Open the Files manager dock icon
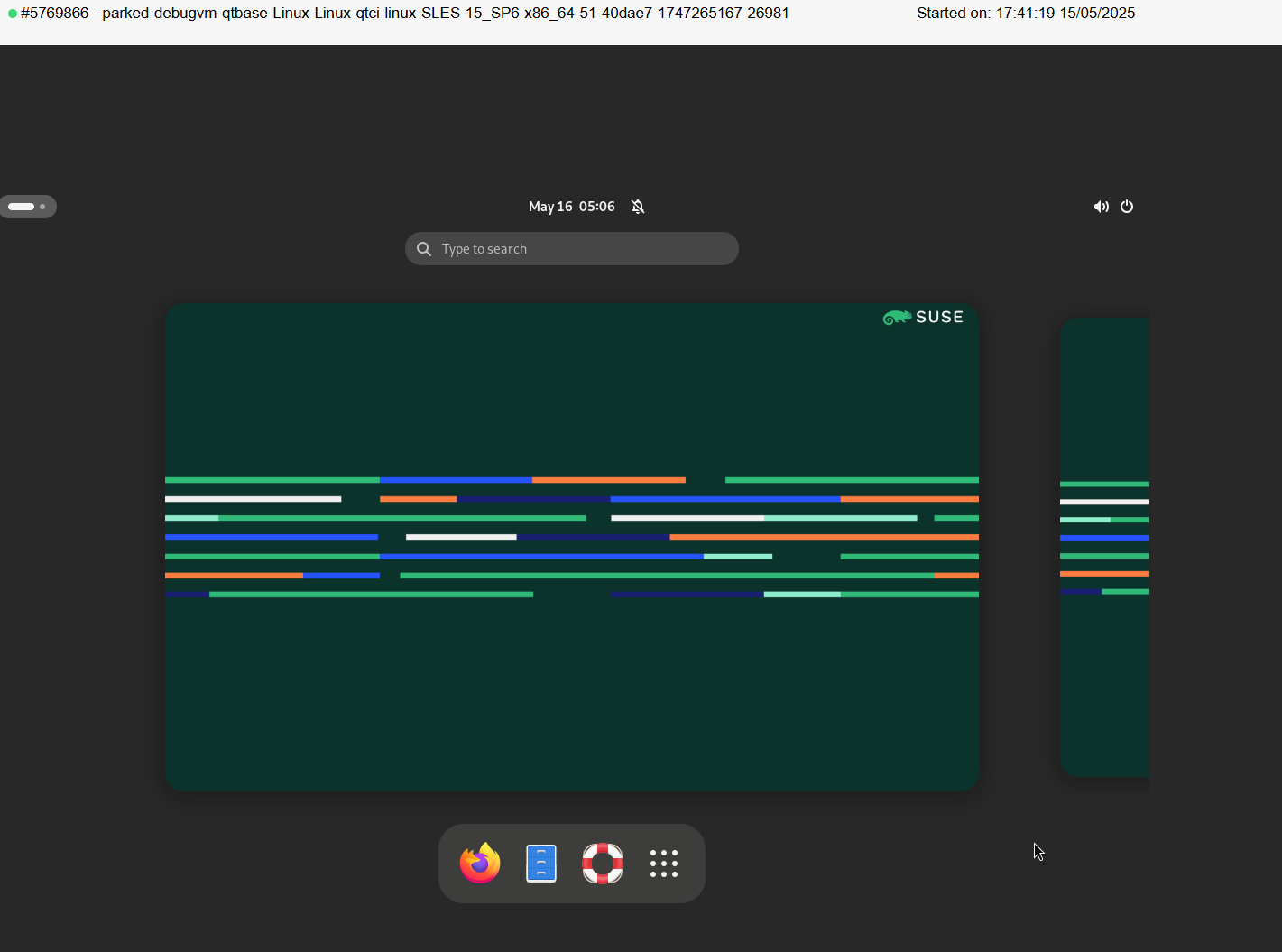Screen dimensions: 1282x952 [541, 864]
